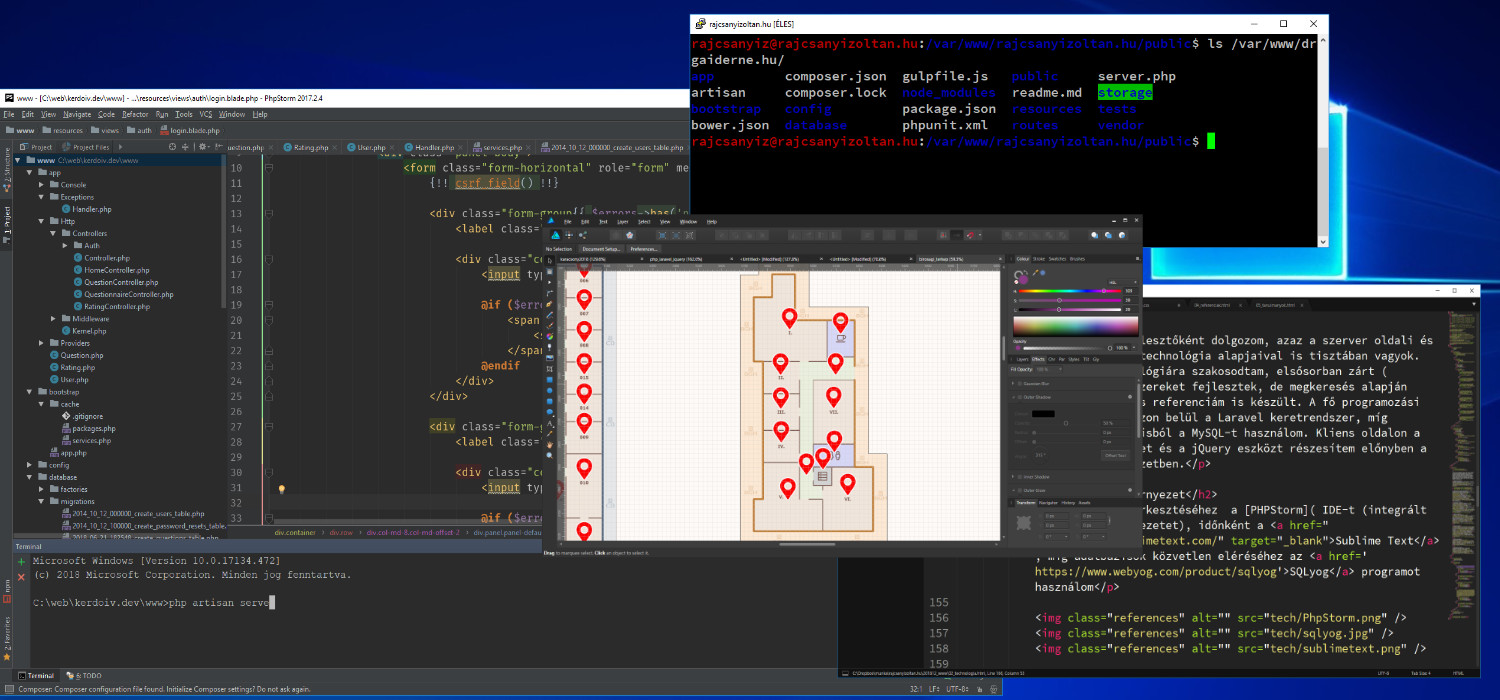Enable the Inner Shadow effect checkbox
1500x700 pixels.
pos(1020,476)
